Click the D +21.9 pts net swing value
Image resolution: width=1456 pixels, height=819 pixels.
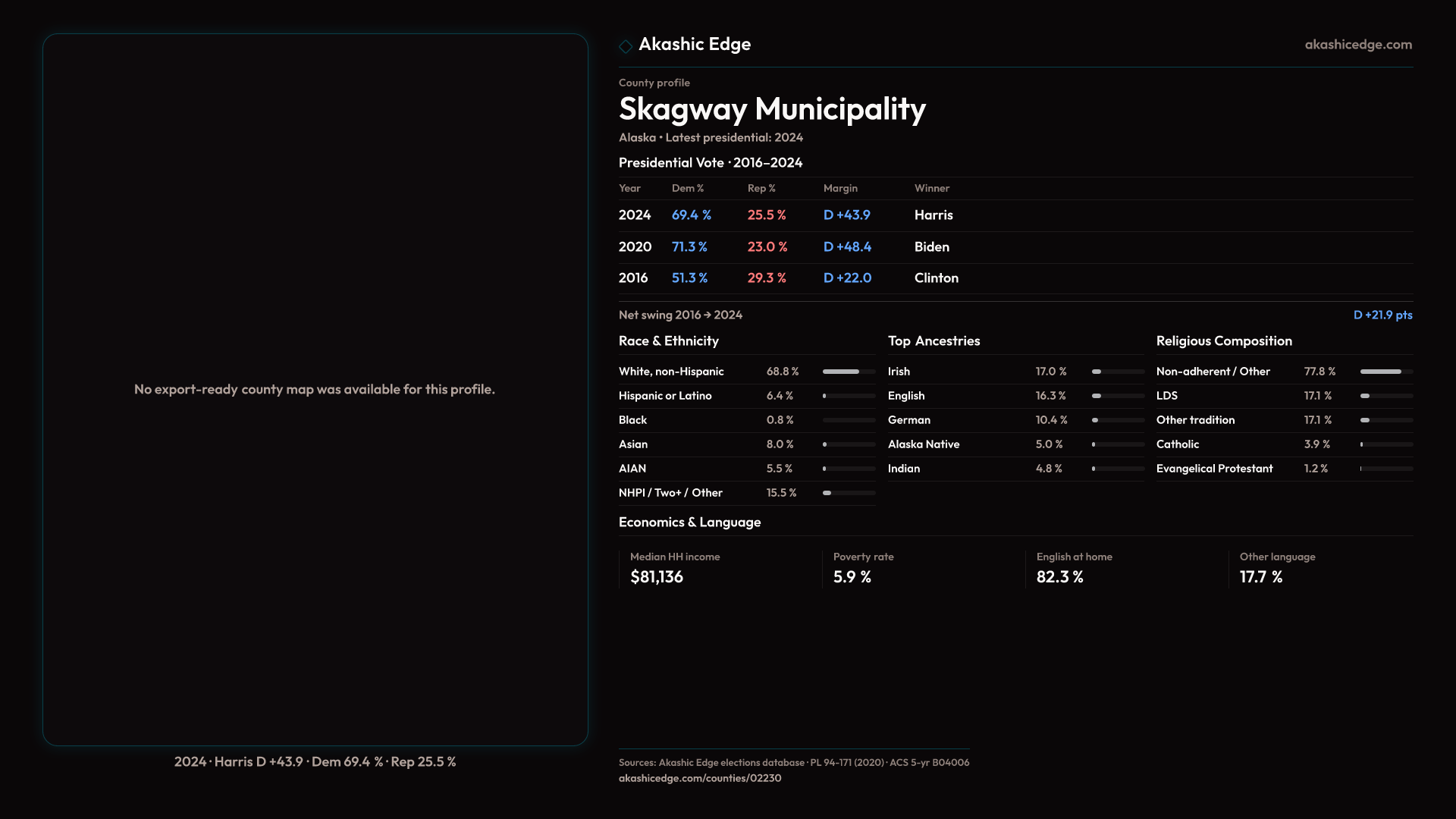pyautogui.click(x=1382, y=315)
